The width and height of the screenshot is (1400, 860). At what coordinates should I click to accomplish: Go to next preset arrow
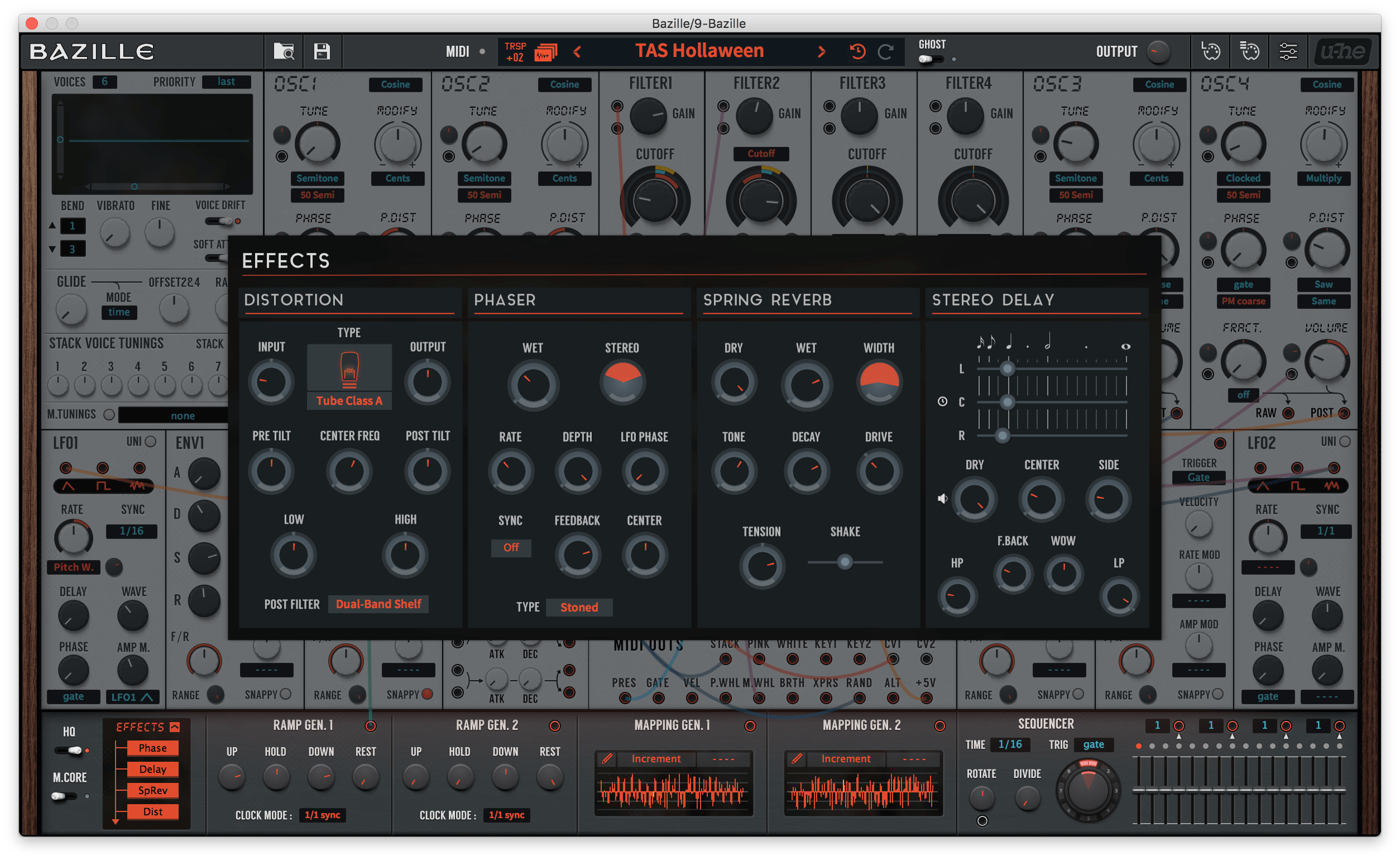(x=821, y=52)
